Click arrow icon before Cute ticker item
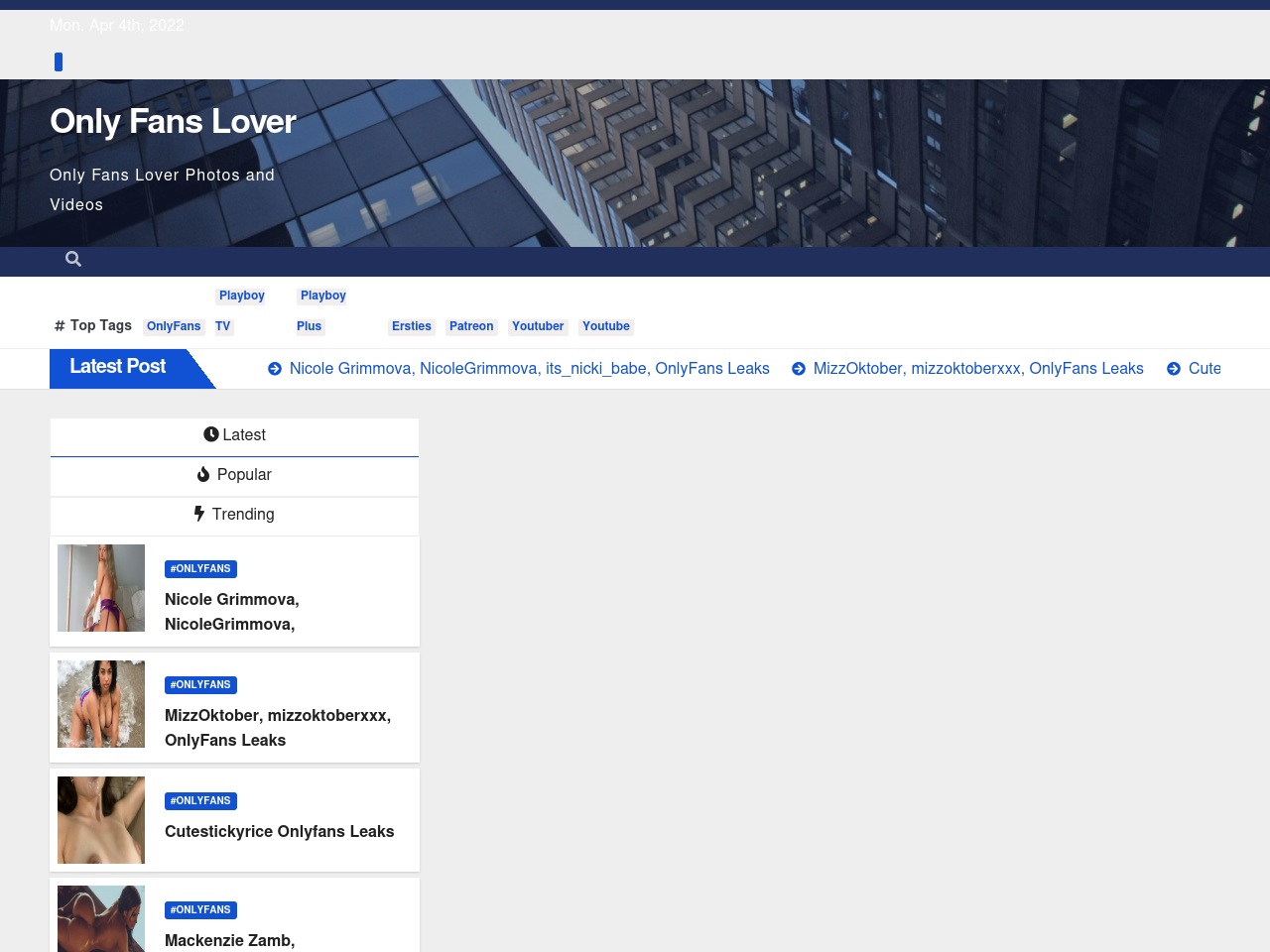 [x=1174, y=369]
